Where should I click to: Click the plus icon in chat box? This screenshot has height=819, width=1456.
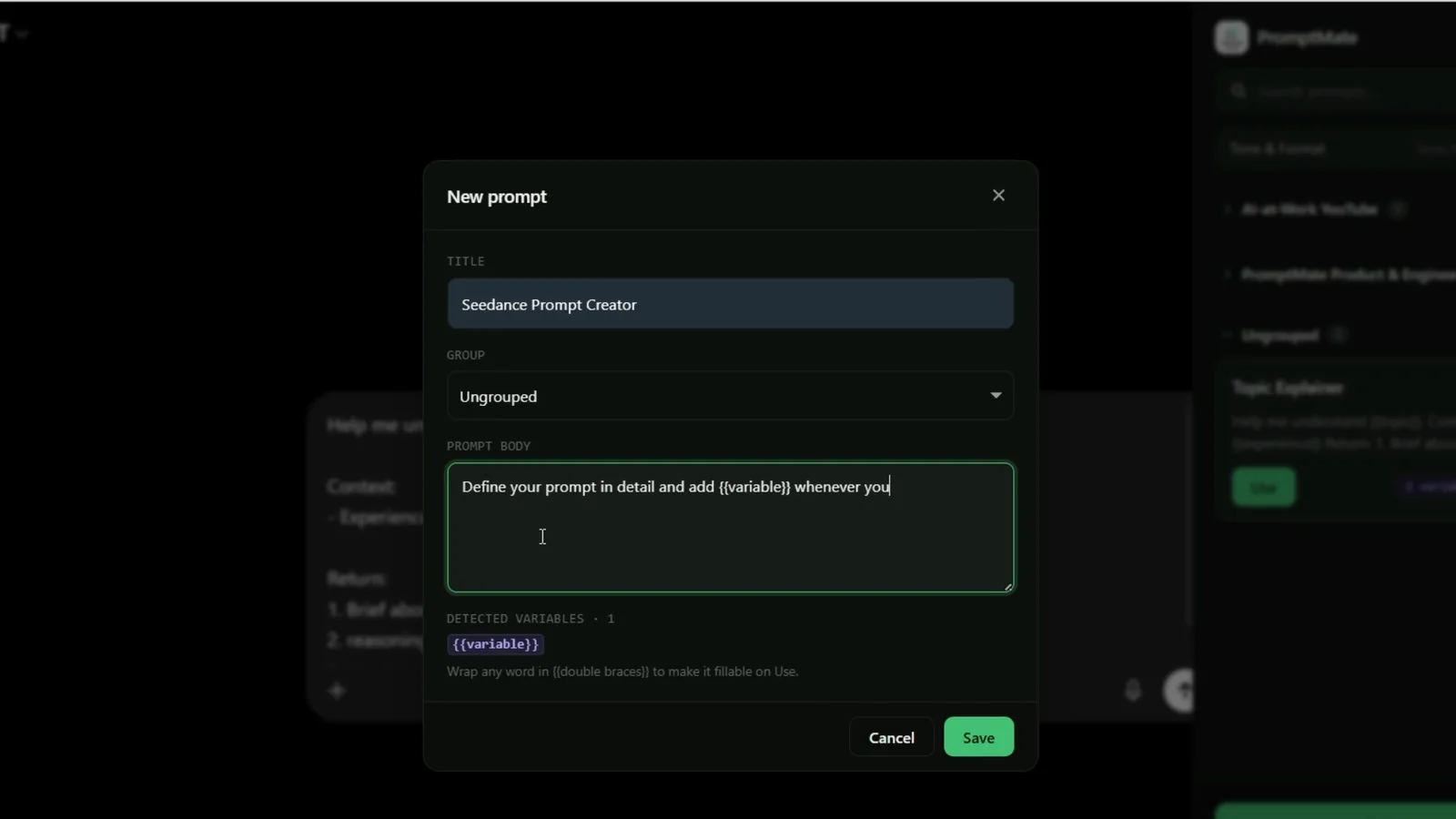coord(337,691)
